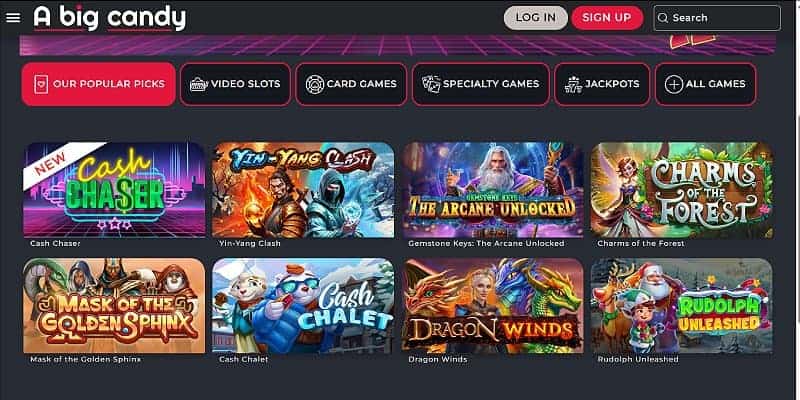The width and height of the screenshot is (800, 400).
Task: Click the A big candy logo
Action: (x=110, y=18)
